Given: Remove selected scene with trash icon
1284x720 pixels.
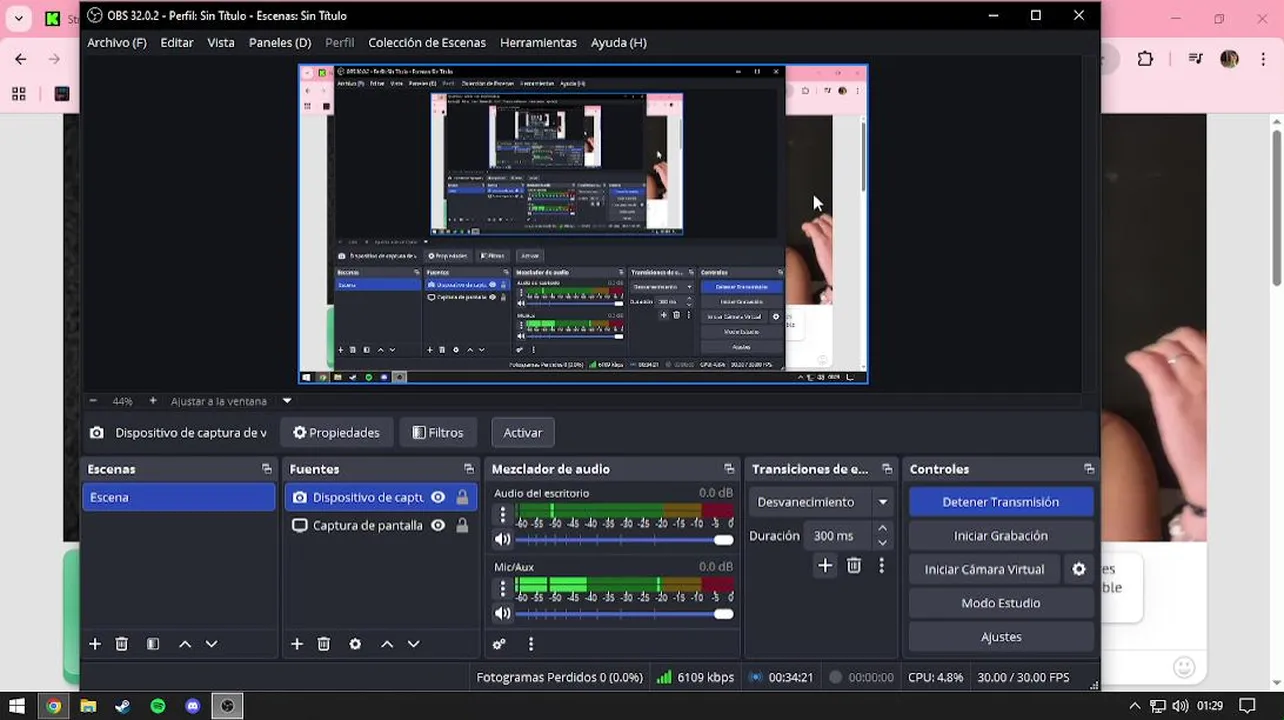Looking at the screenshot, I should (x=122, y=644).
